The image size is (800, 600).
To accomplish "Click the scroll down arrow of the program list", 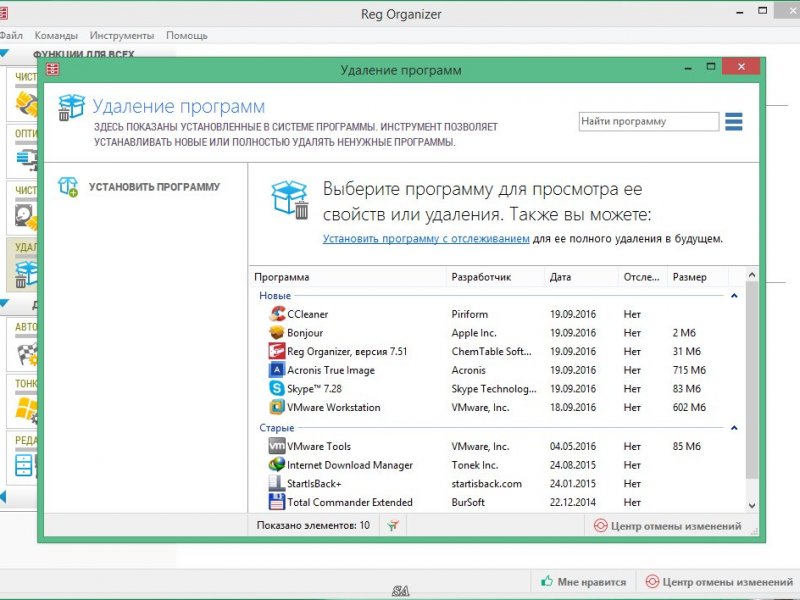I will click(752, 505).
